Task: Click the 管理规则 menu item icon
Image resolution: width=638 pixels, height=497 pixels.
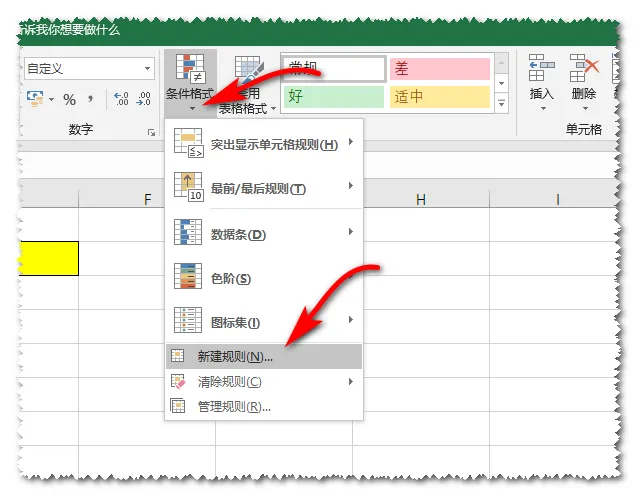Action: coord(177,406)
